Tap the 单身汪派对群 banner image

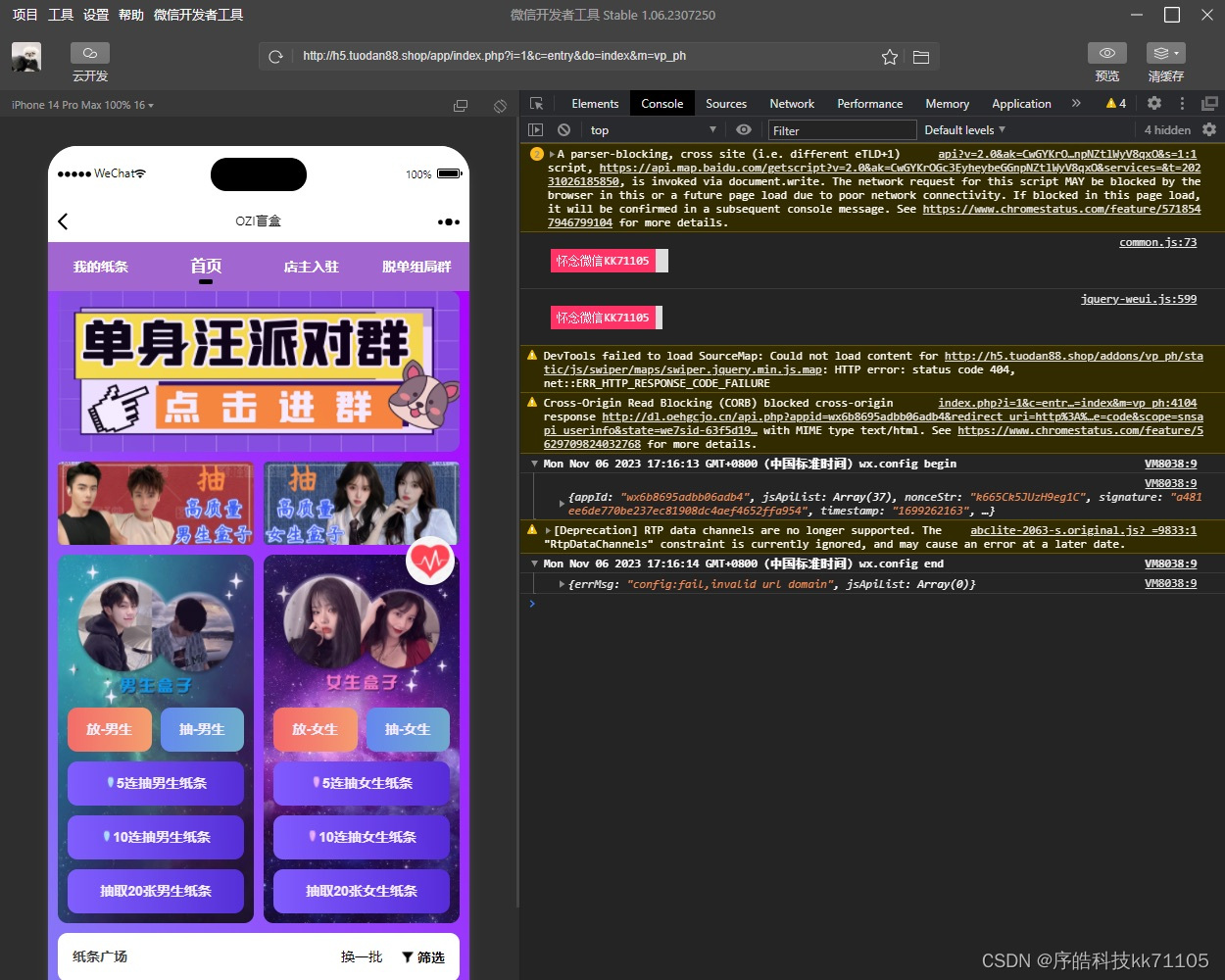(259, 373)
